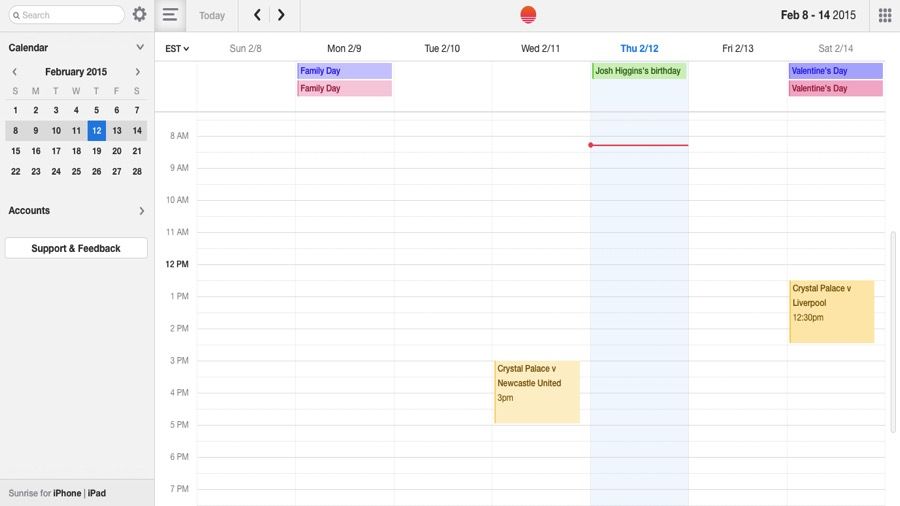Screen dimensions: 900x506
Task: Open the EST timezone dropdown
Action: 177,48
